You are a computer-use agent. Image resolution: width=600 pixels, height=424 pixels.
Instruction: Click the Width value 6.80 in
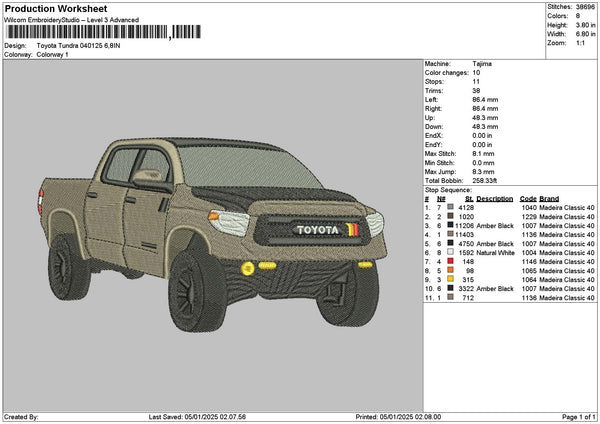point(585,34)
